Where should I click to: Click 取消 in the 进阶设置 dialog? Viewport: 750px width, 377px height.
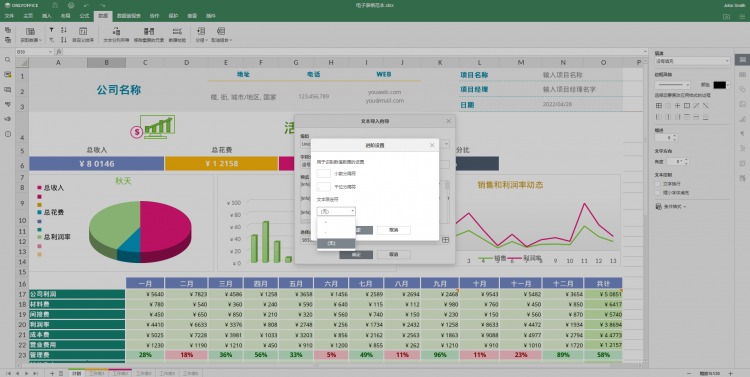tap(393, 230)
